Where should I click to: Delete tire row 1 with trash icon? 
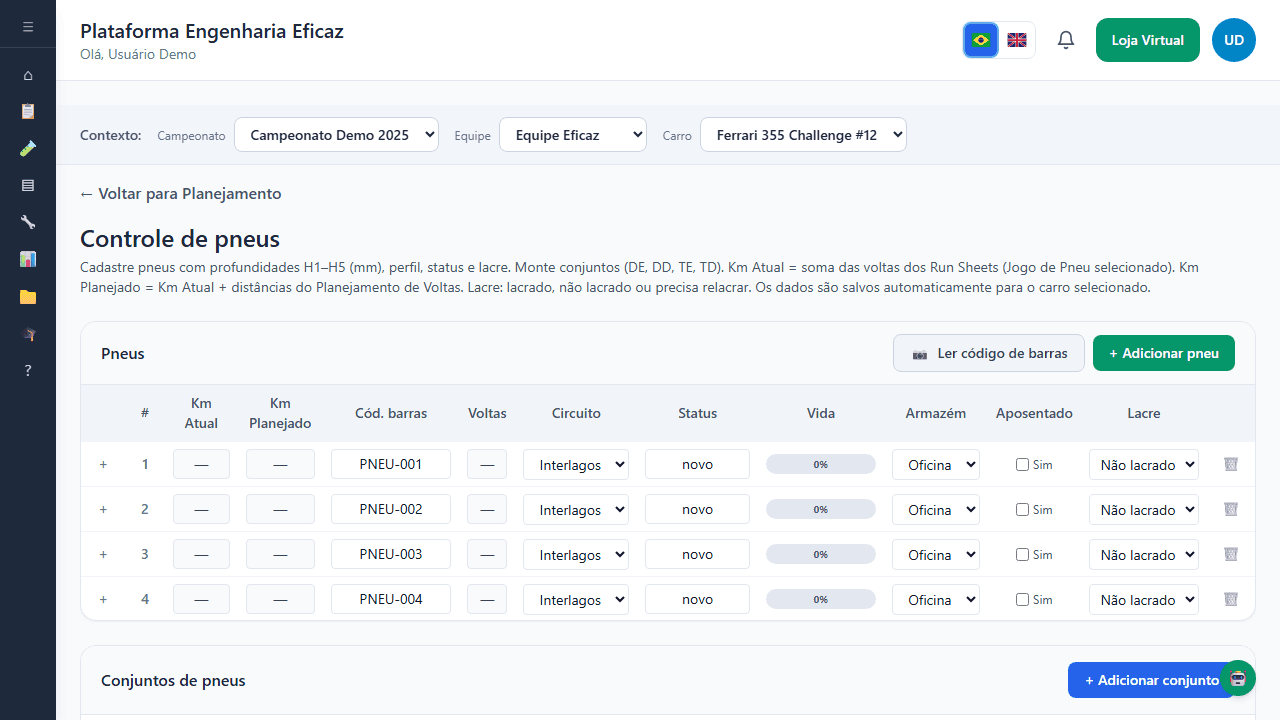1231,464
